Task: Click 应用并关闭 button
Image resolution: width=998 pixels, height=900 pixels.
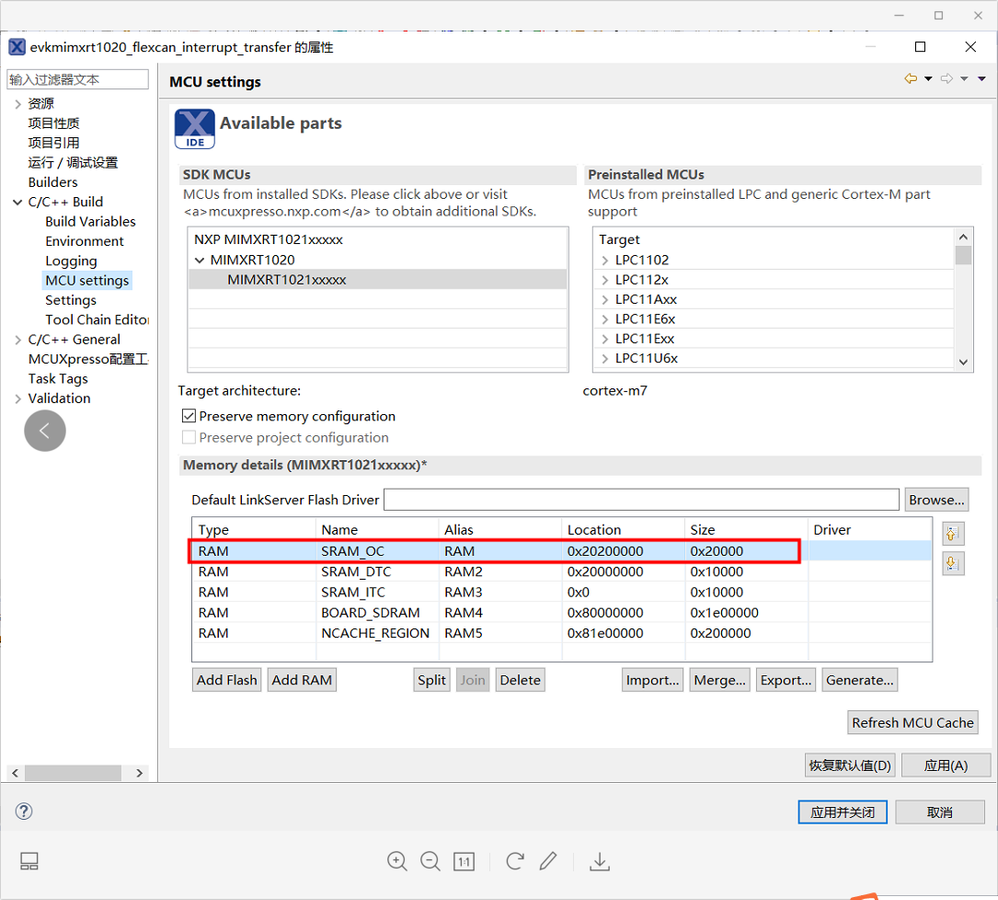Action: point(842,812)
